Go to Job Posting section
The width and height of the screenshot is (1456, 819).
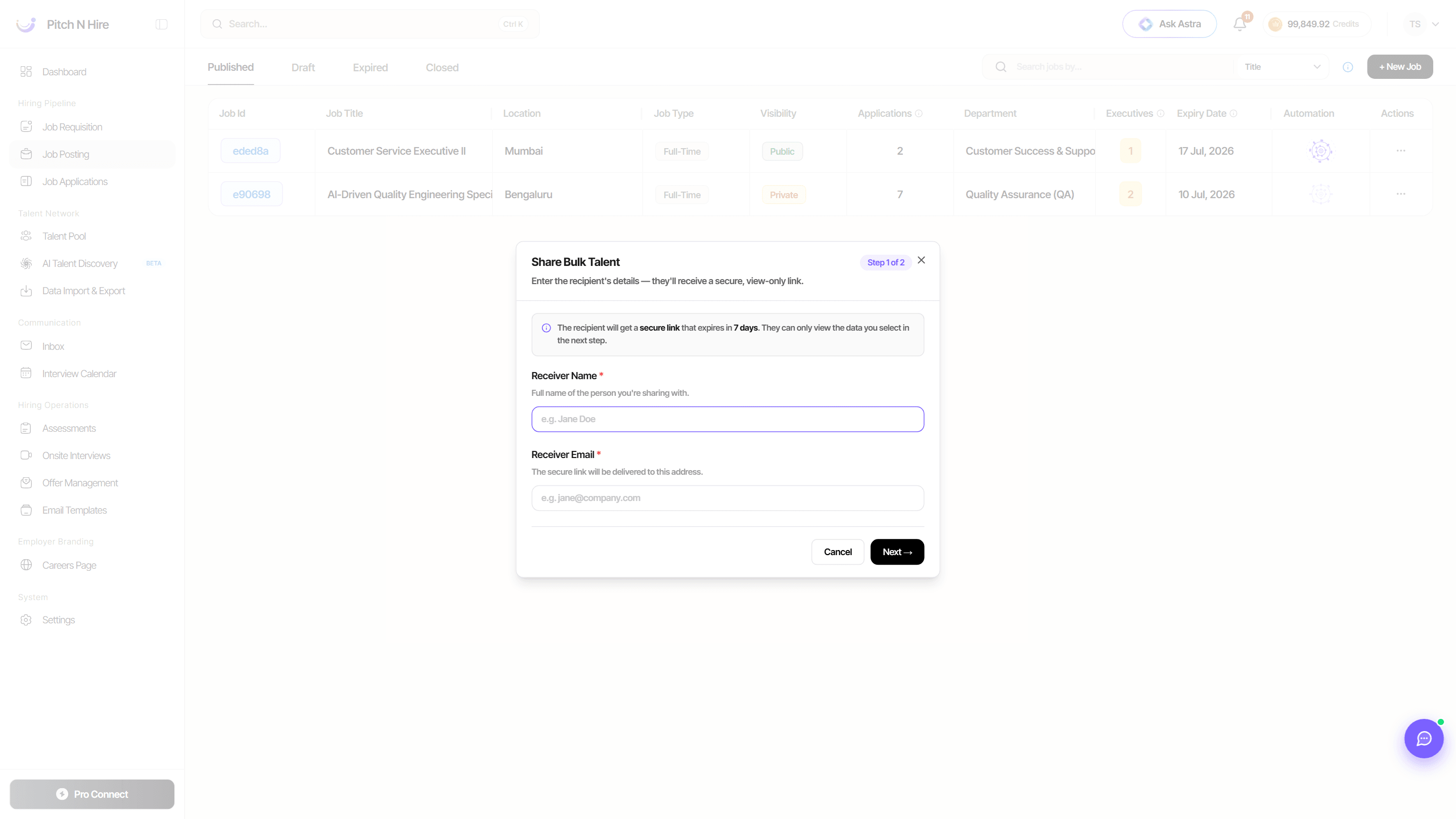pos(92,154)
